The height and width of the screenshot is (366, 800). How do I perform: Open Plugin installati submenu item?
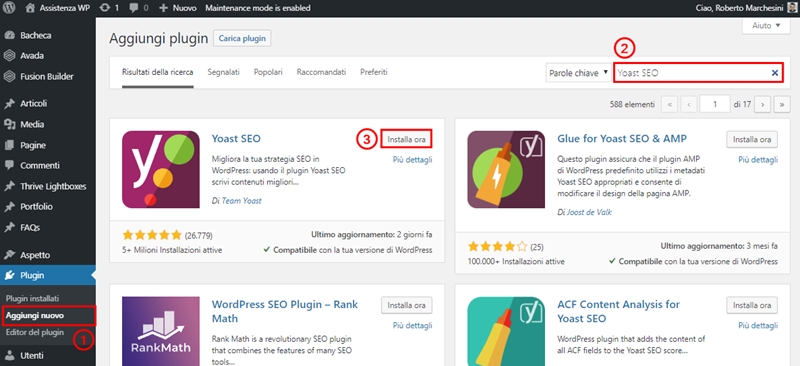pos(33,298)
